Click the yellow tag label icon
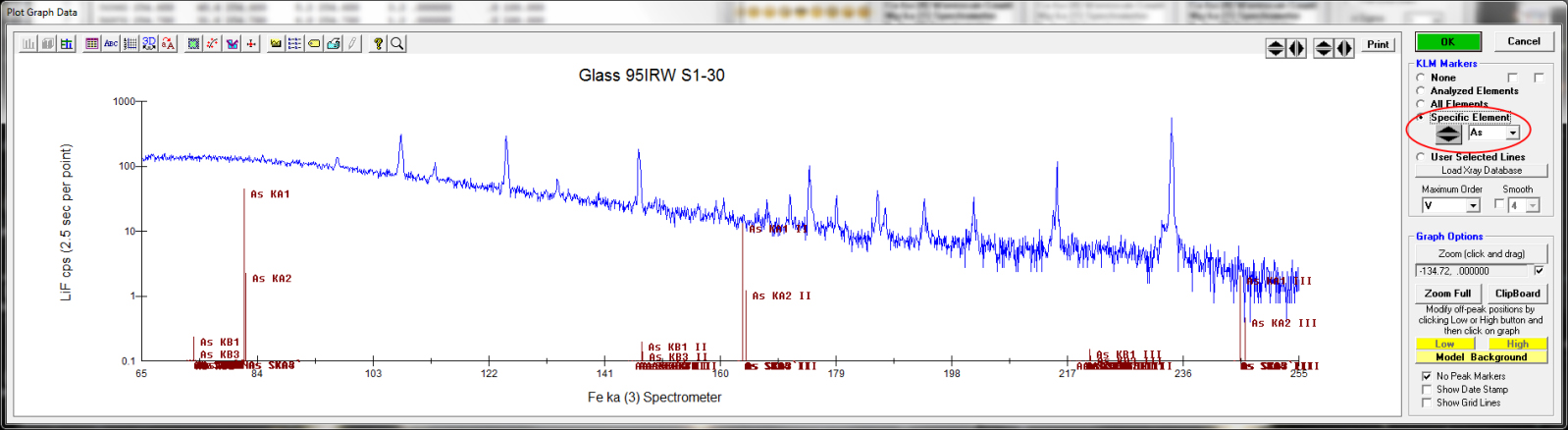1568x430 pixels. 314,44
